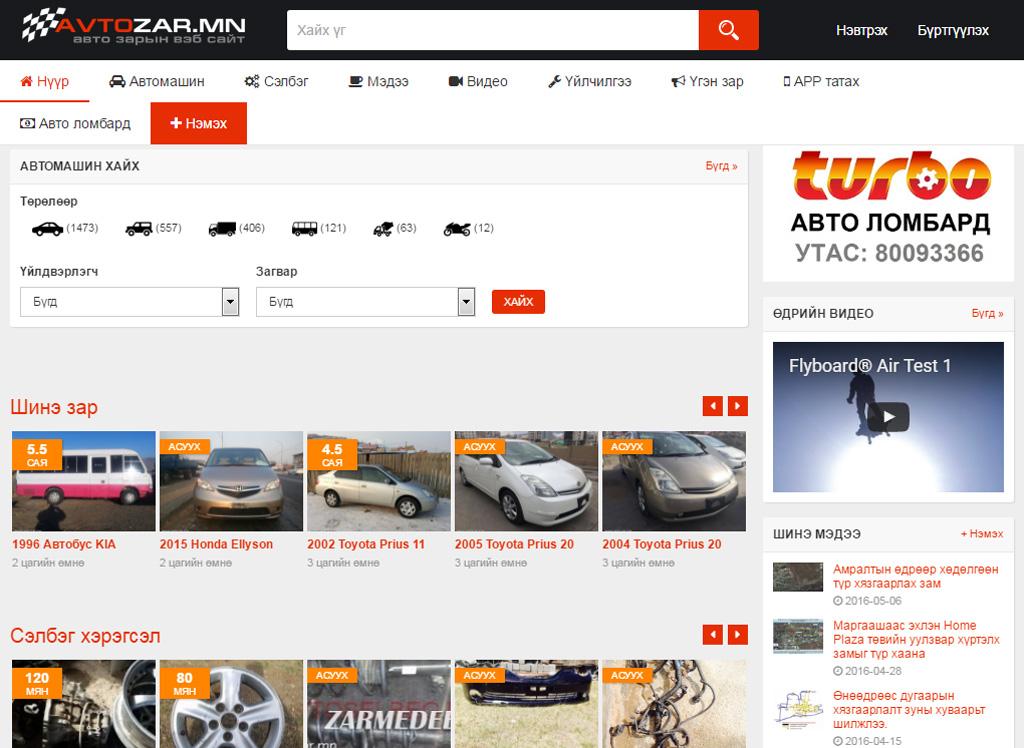Image resolution: width=1024 pixels, height=748 pixels.
Task: Open the 1996 Автобус KIA listing thumbnail
Action: coord(84,481)
